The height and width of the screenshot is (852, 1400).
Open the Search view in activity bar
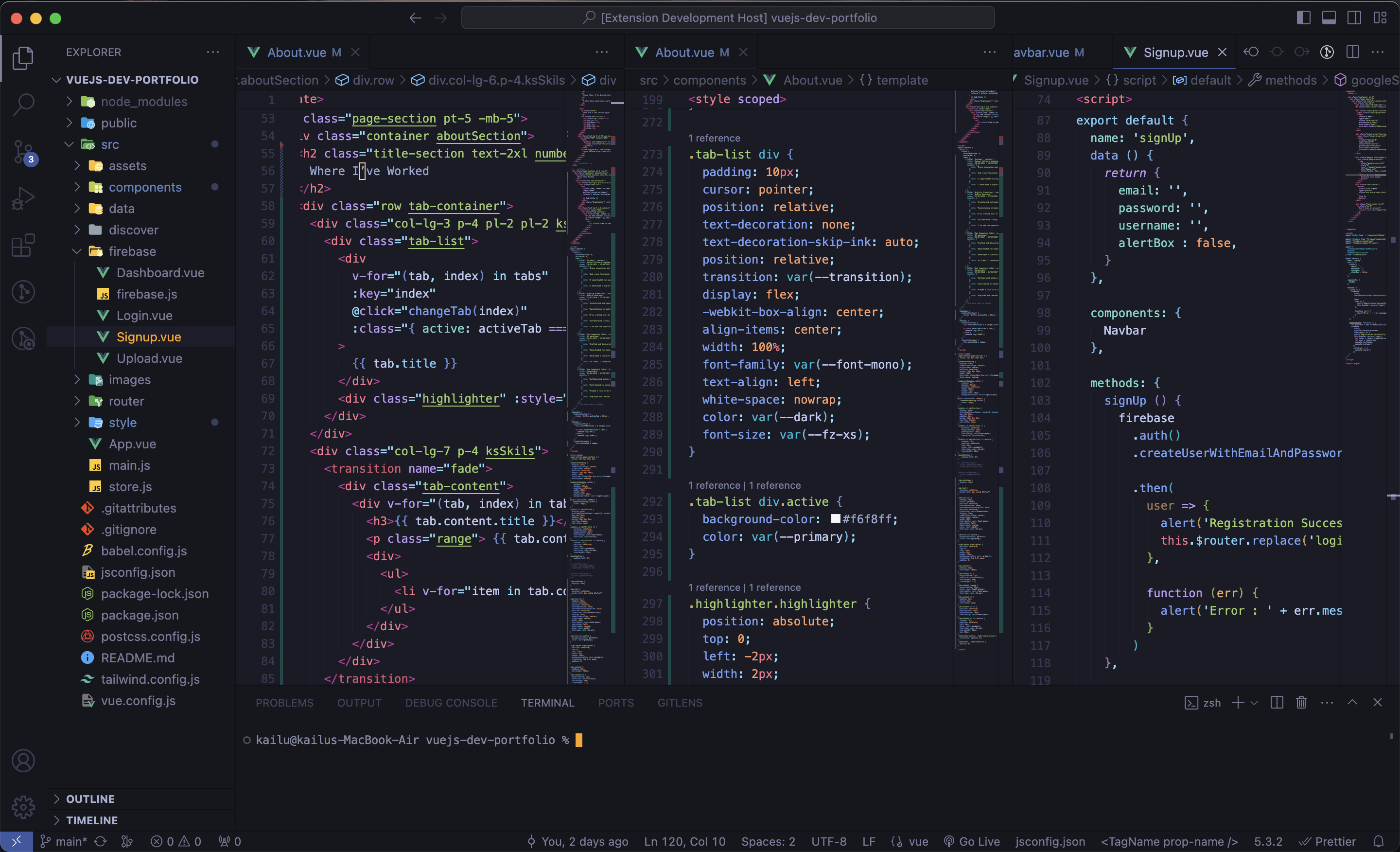23,104
